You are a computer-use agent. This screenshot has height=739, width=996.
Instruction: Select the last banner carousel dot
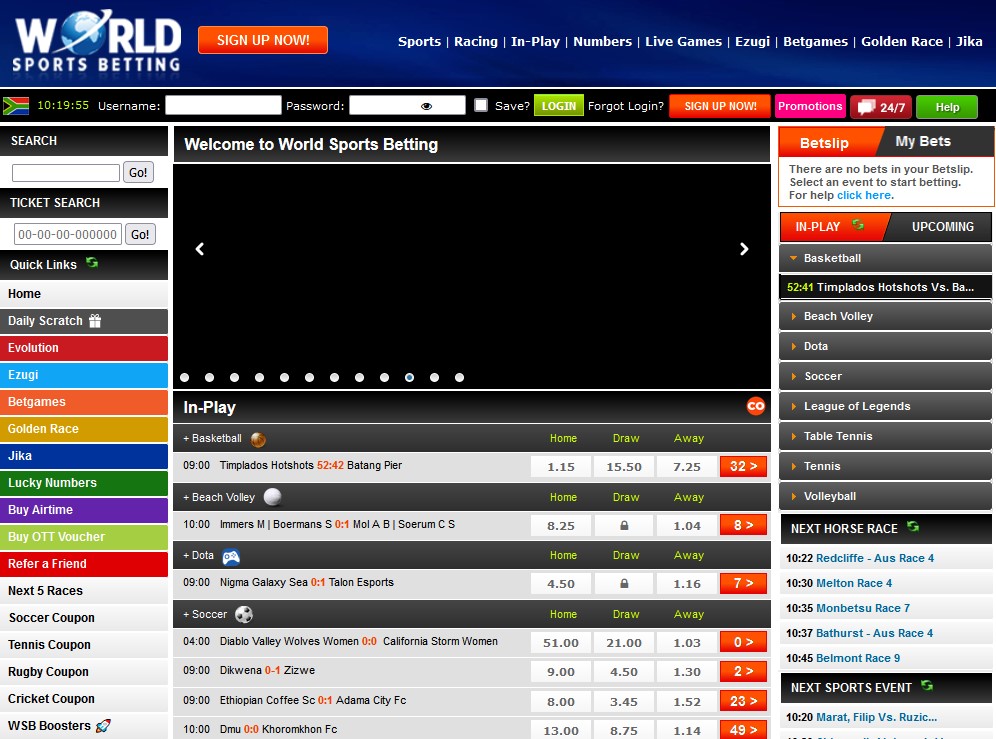tap(459, 377)
